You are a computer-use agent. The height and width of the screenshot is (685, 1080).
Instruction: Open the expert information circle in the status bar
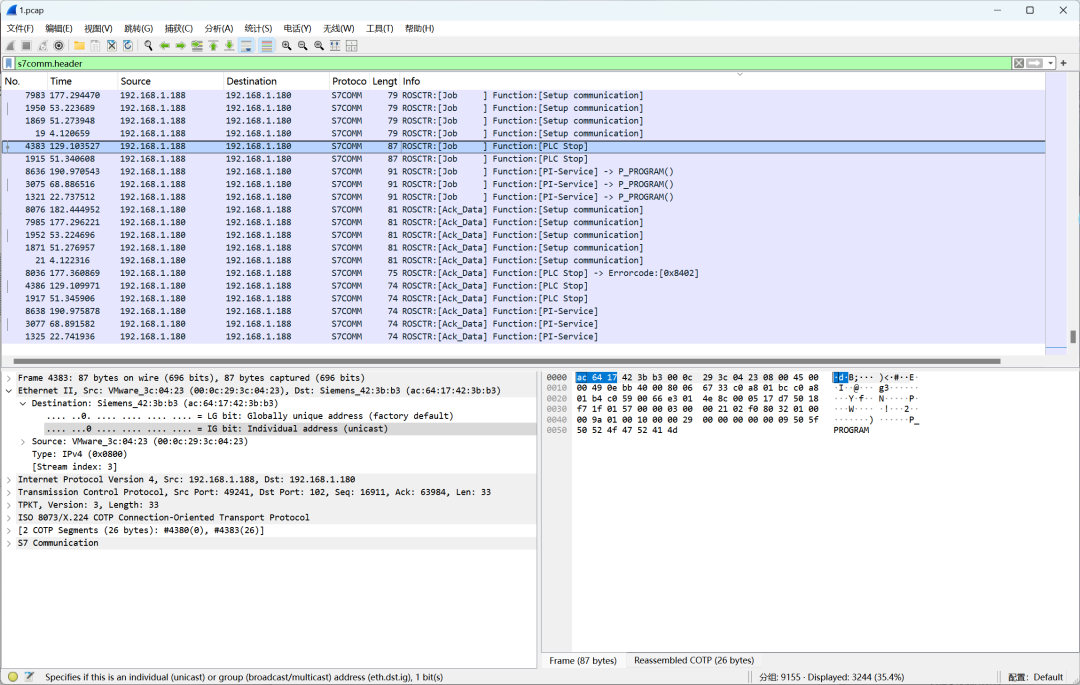tap(12, 677)
